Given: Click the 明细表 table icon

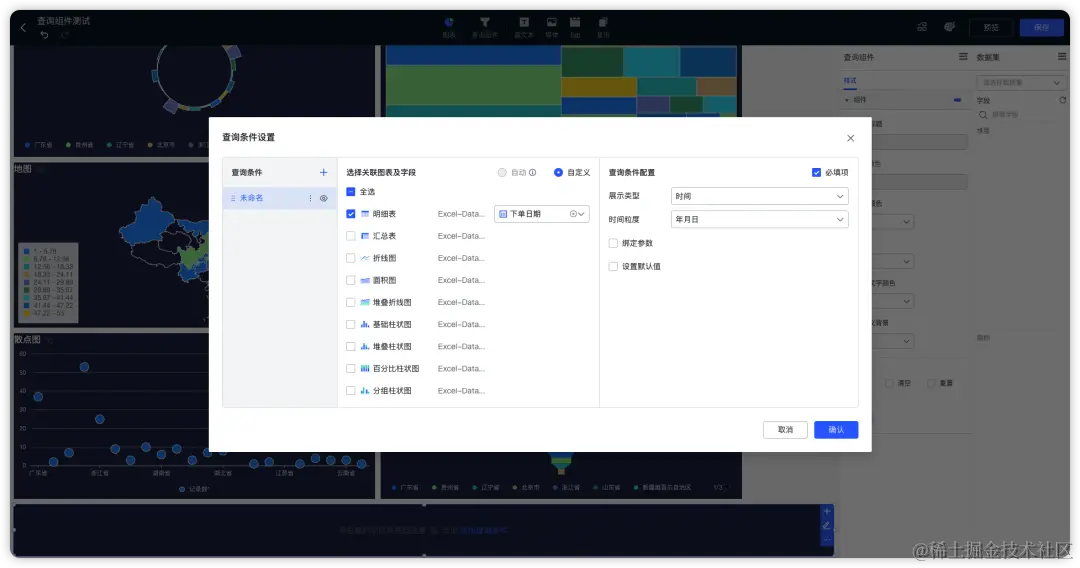Looking at the screenshot, I should (x=365, y=214).
